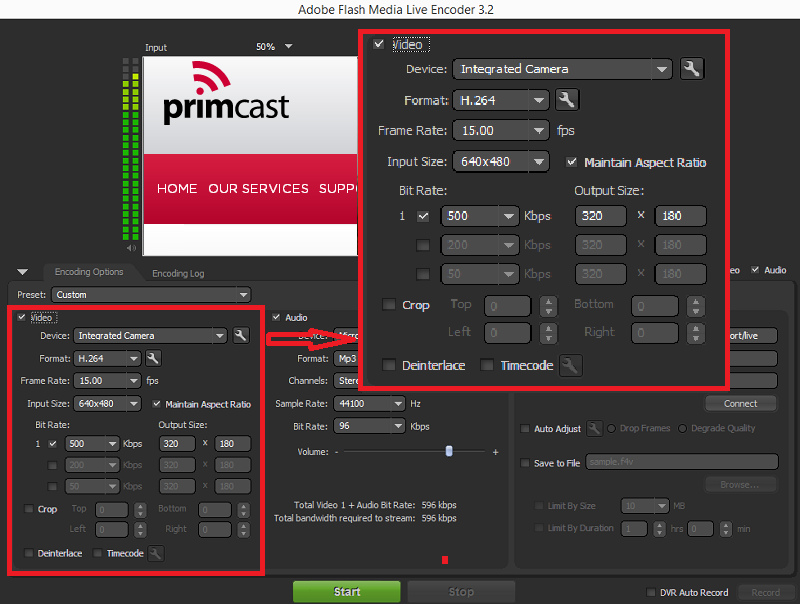
Task: Enable Deinterlace in the lower-left Video panel
Action: click(x=29, y=553)
